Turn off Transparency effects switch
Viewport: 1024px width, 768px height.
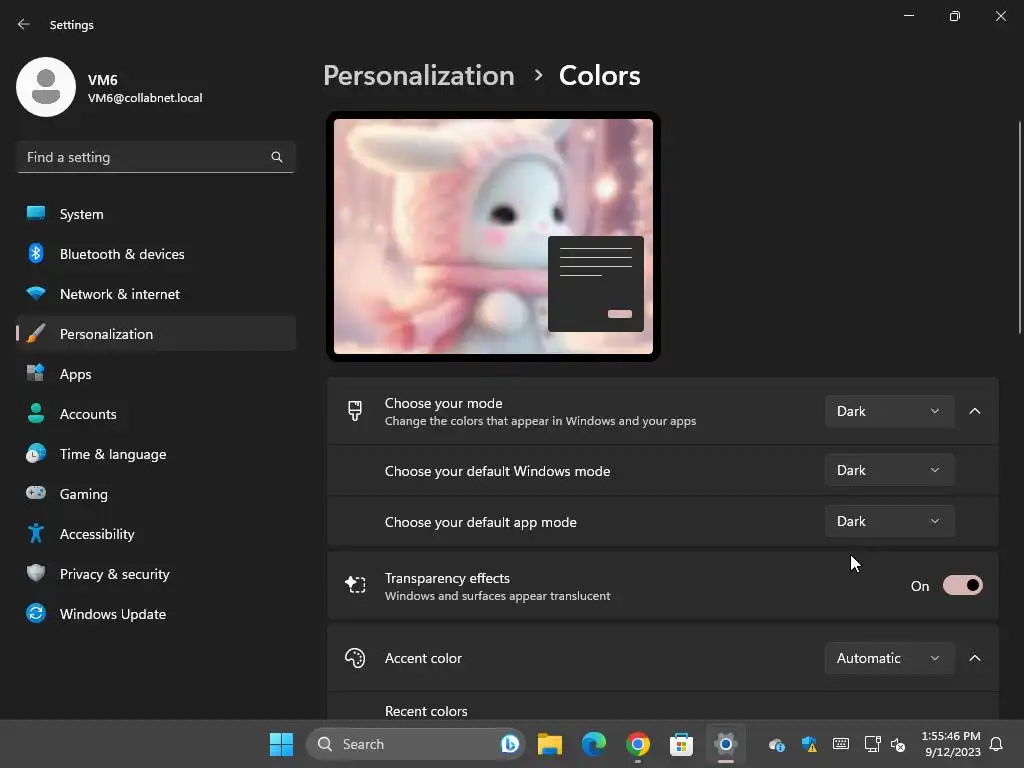click(x=963, y=586)
